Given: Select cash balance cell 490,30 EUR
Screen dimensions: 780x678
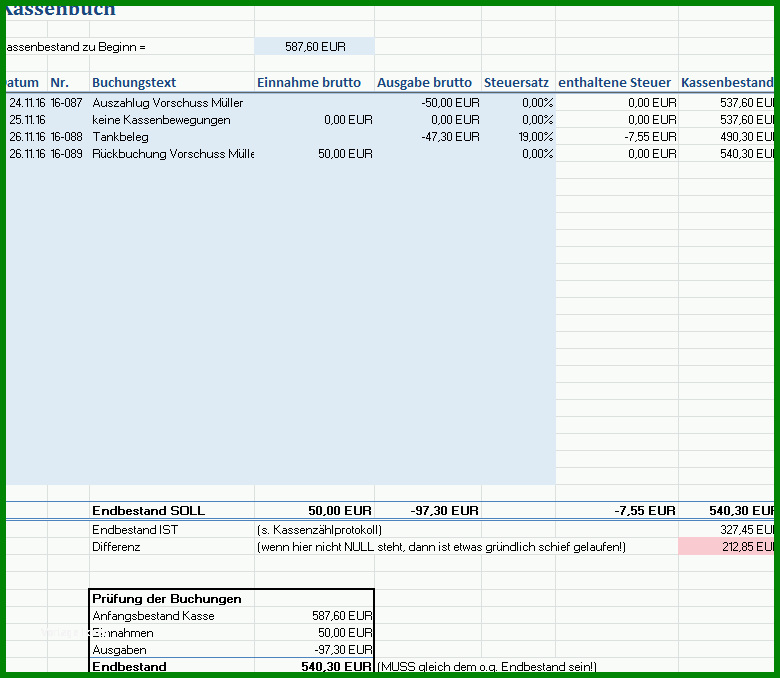Looking at the screenshot, I should (726, 137).
